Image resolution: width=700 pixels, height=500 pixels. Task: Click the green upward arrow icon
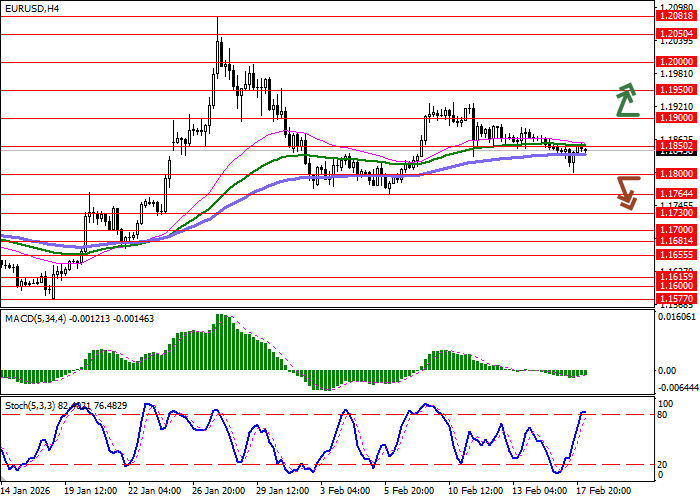click(627, 100)
